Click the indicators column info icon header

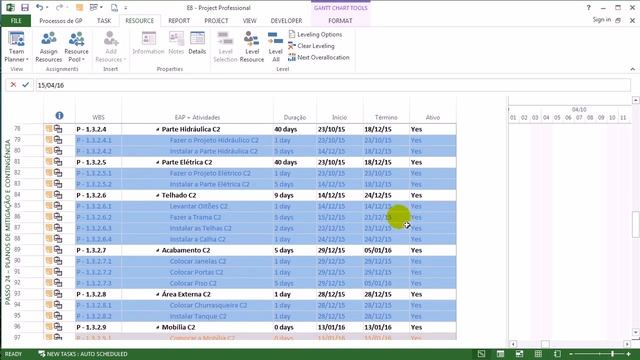pos(59,116)
